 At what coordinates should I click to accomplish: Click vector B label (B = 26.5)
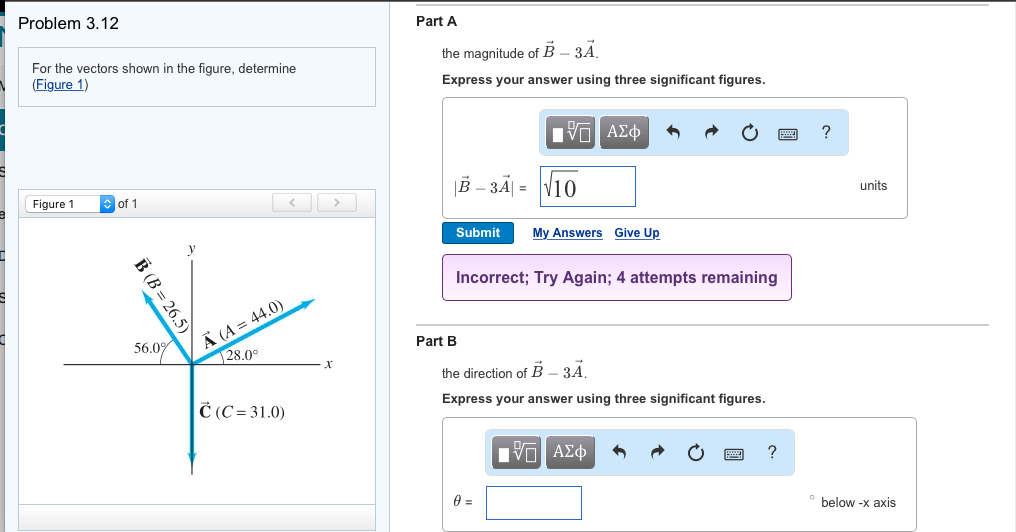click(161, 295)
